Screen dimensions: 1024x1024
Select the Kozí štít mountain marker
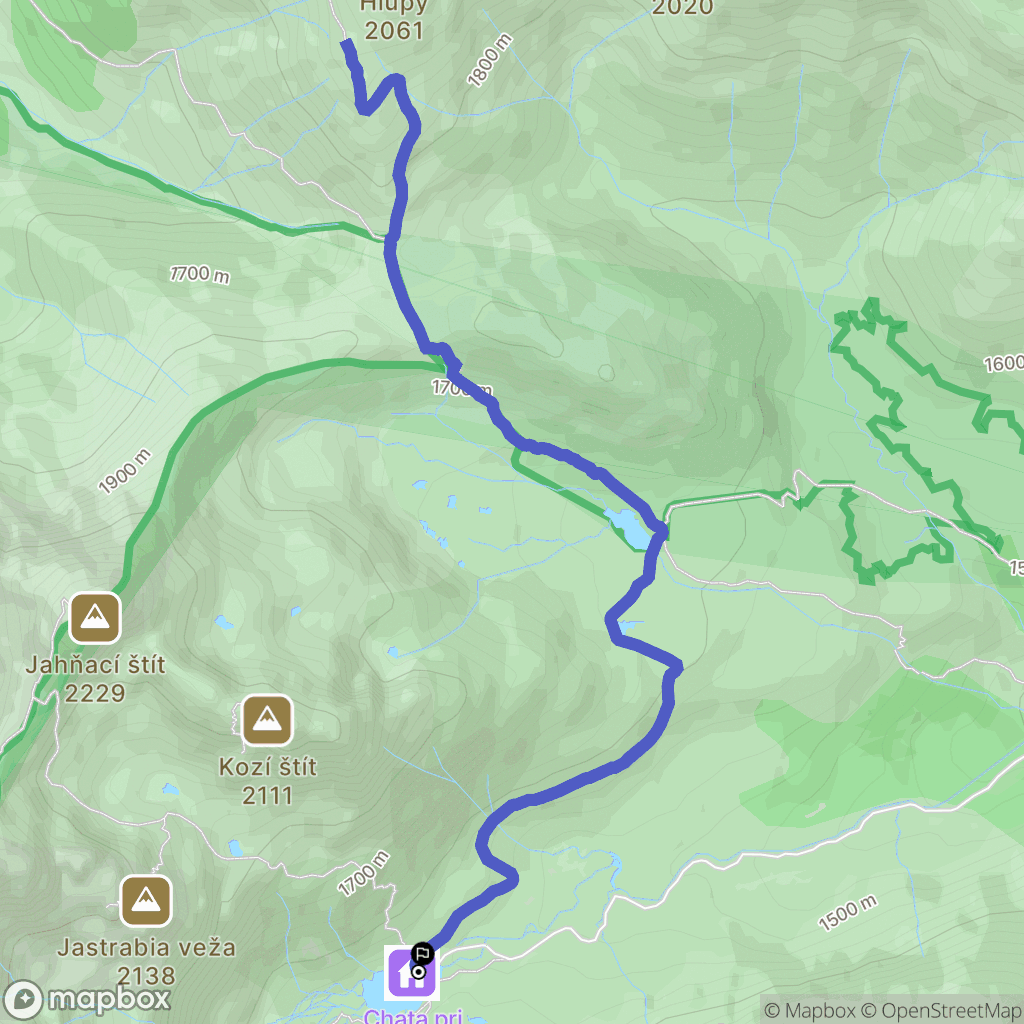pyautogui.click(x=267, y=720)
